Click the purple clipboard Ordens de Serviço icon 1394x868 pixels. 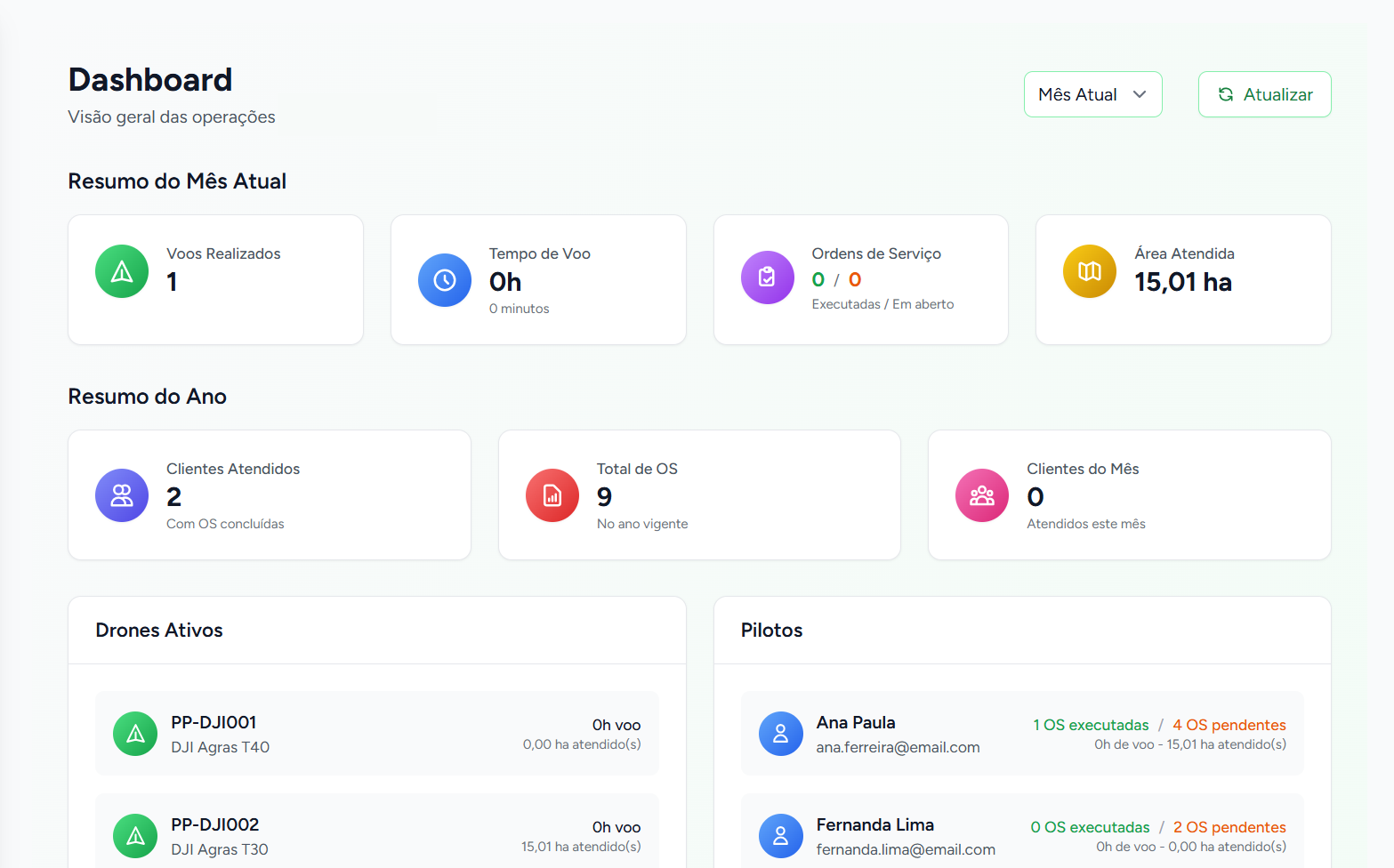767,277
